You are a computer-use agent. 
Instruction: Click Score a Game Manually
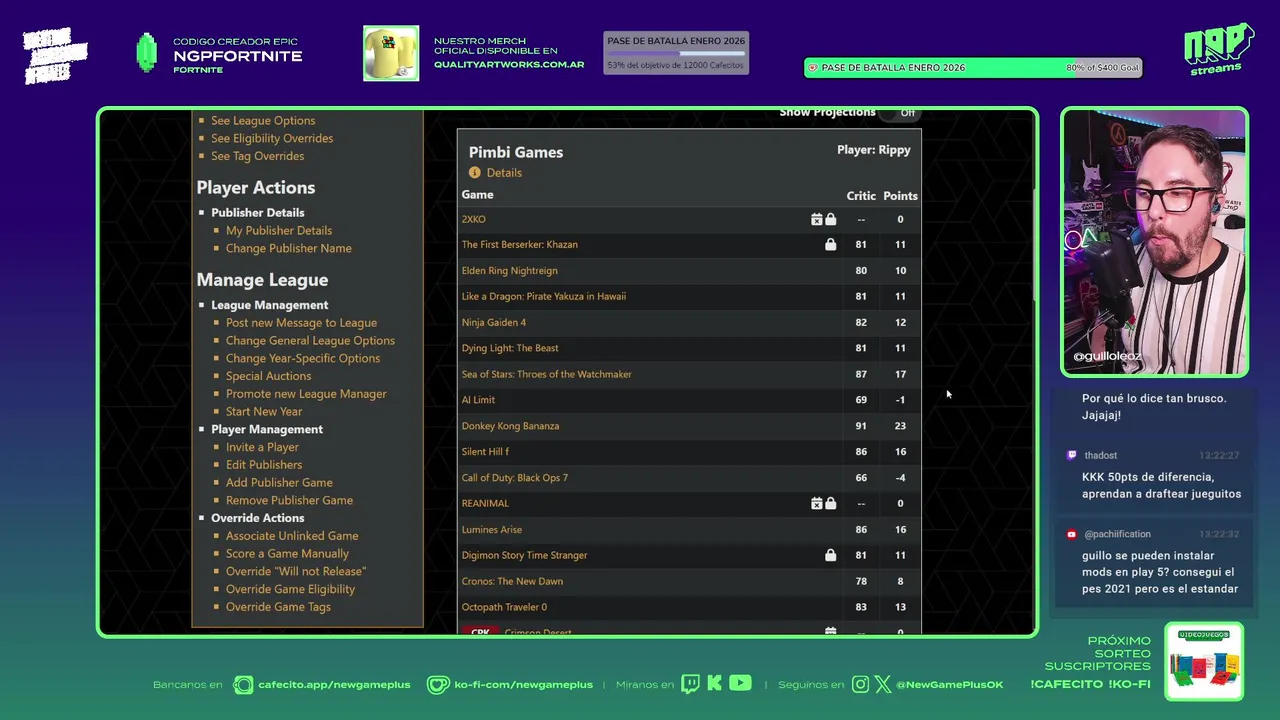tap(287, 554)
